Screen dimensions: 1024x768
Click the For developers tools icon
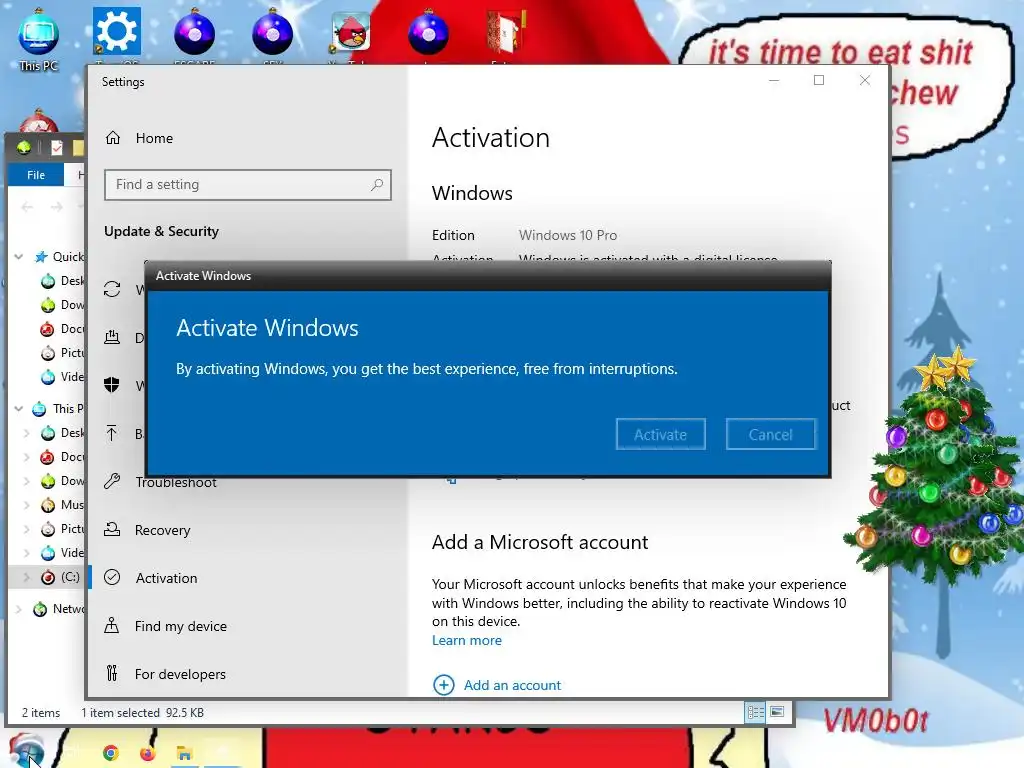[x=112, y=673]
